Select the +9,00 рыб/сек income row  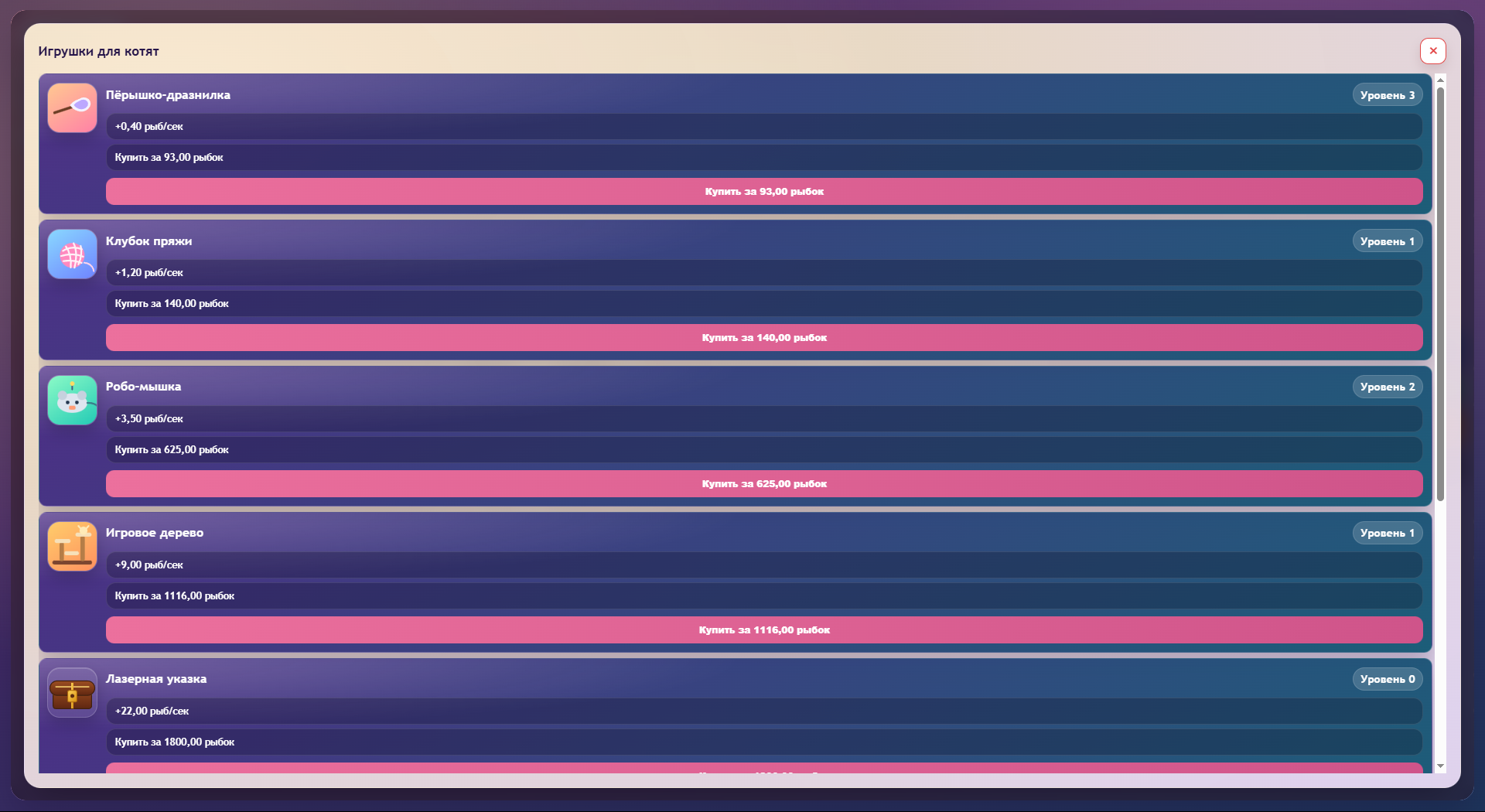point(763,565)
